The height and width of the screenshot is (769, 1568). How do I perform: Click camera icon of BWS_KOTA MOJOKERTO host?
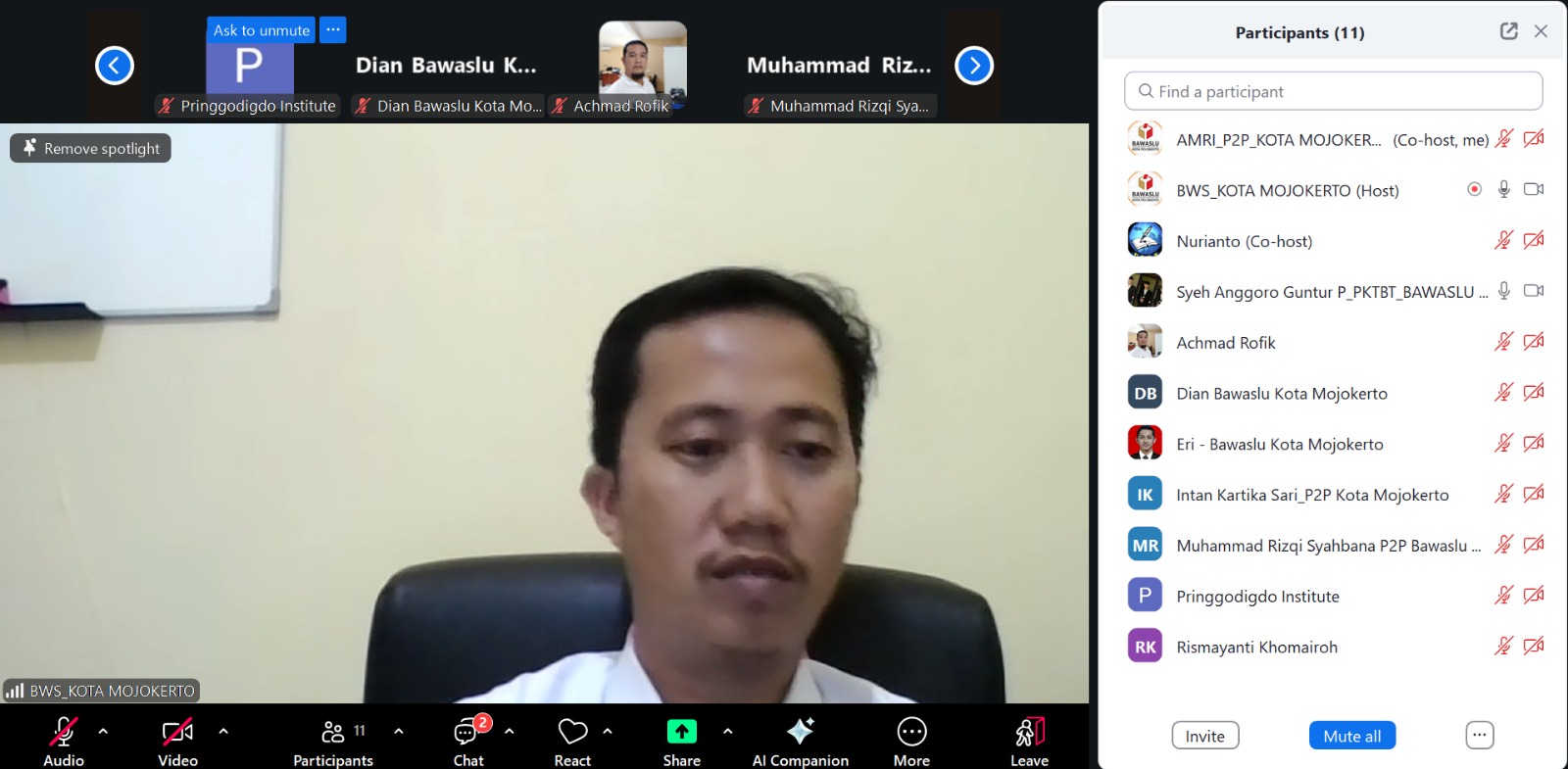pos(1535,189)
